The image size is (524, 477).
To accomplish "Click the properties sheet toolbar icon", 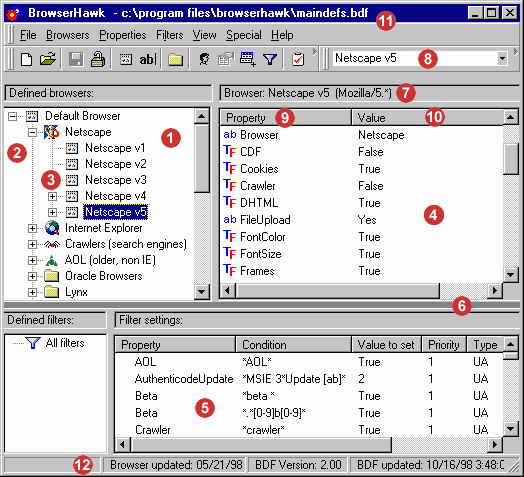I will coord(226,59).
